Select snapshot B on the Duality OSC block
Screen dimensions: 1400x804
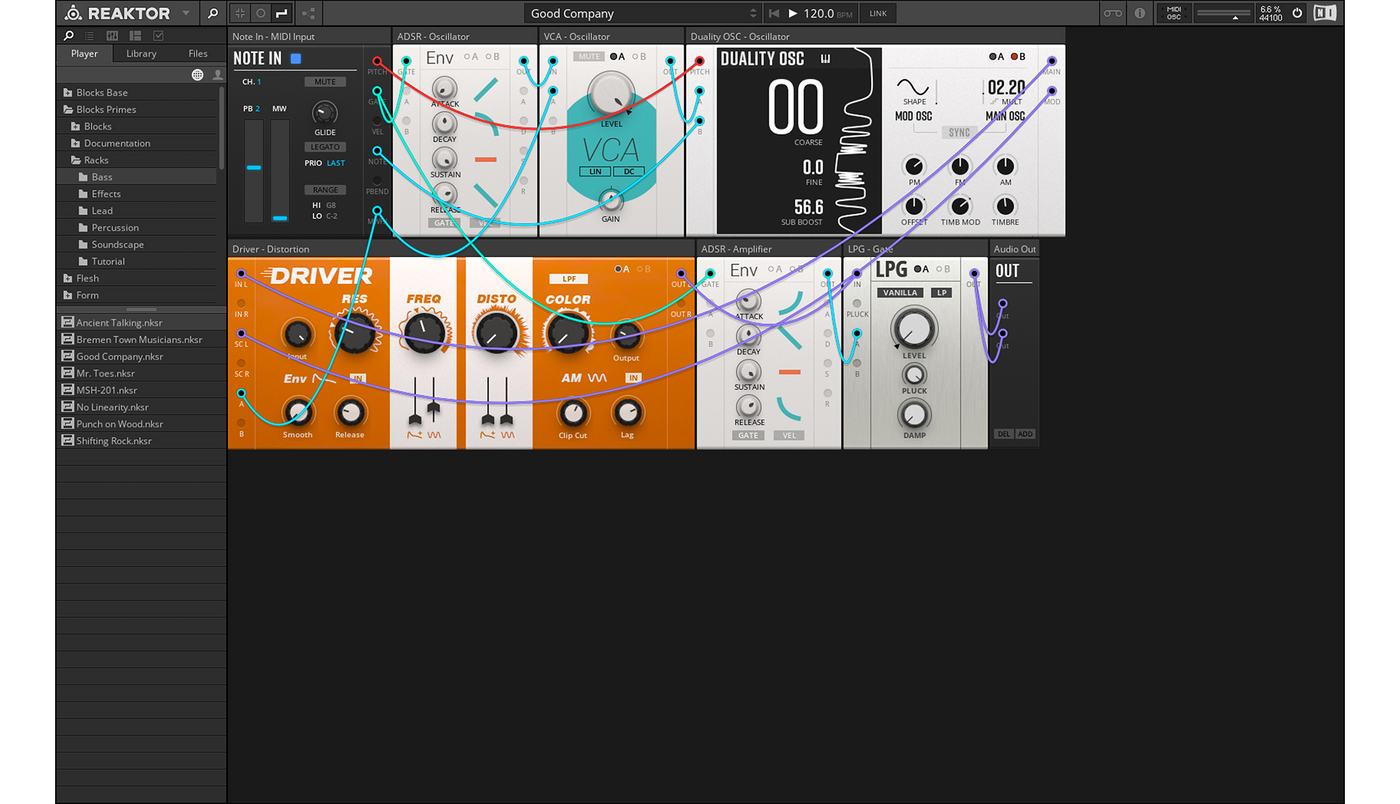[x=1018, y=57]
